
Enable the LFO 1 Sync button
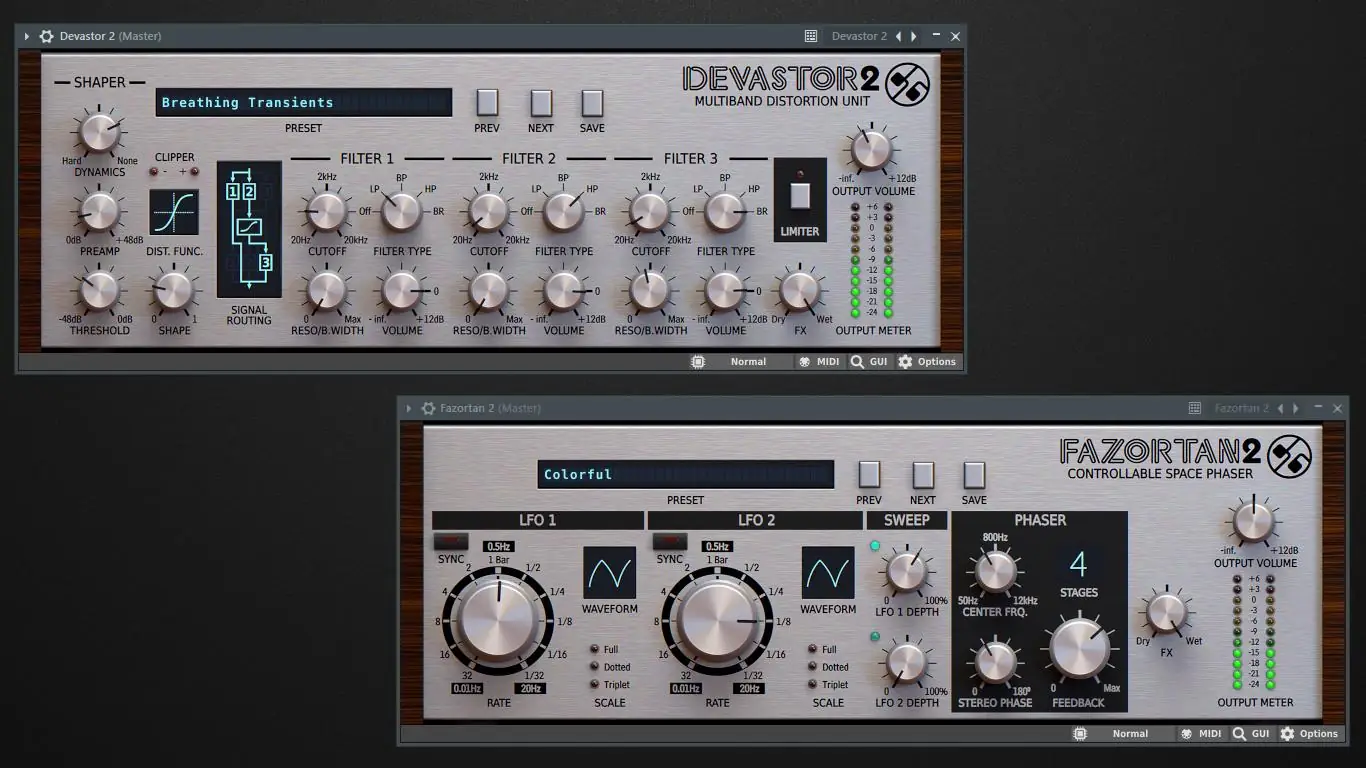pyautogui.click(x=451, y=542)
